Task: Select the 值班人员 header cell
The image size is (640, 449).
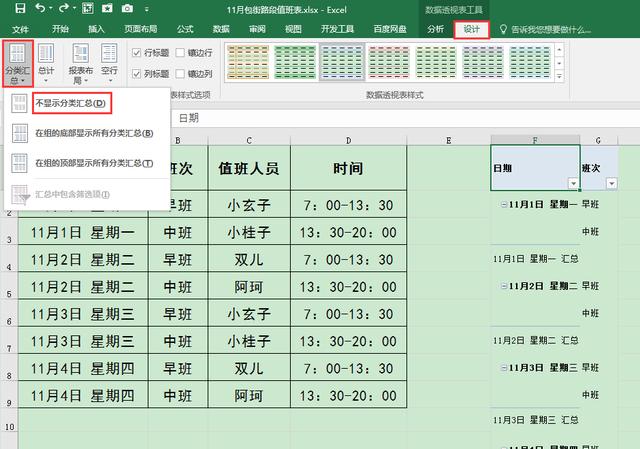Action: [249, 168]
